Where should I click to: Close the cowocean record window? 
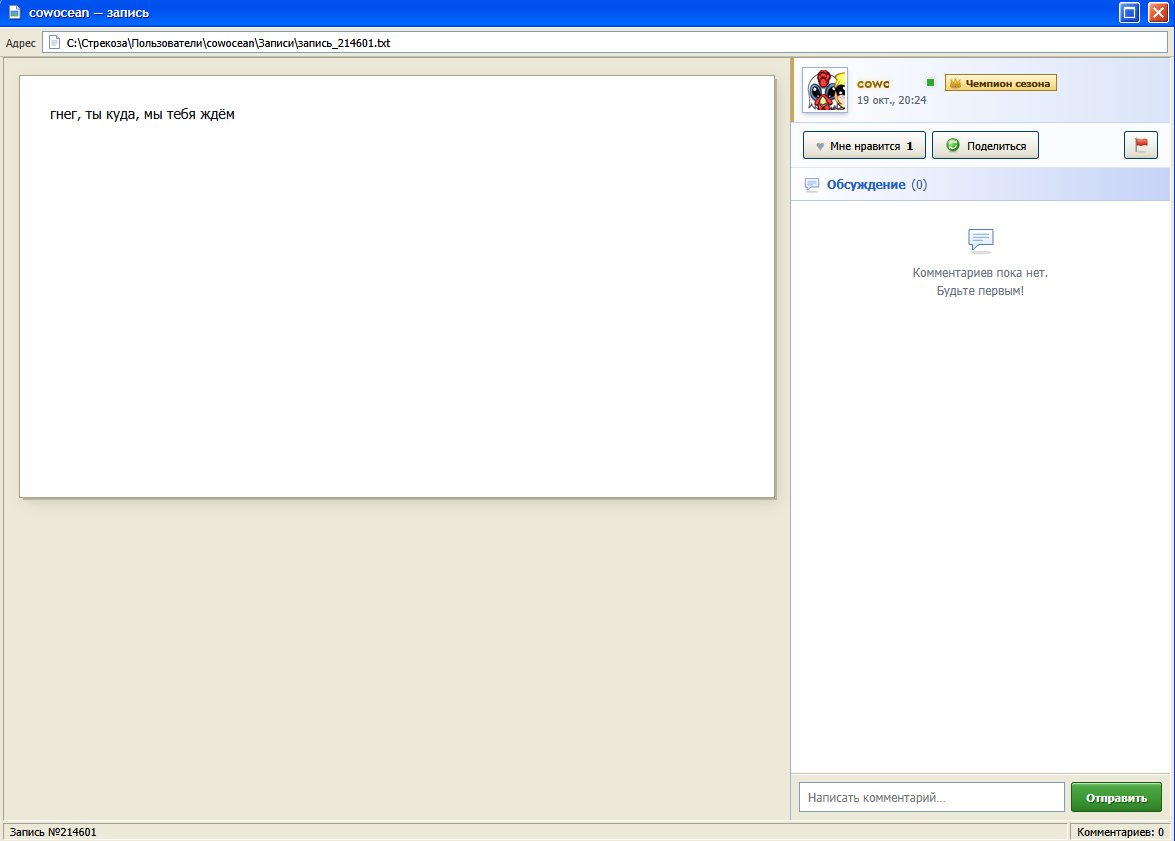(x=1158, y=13)
